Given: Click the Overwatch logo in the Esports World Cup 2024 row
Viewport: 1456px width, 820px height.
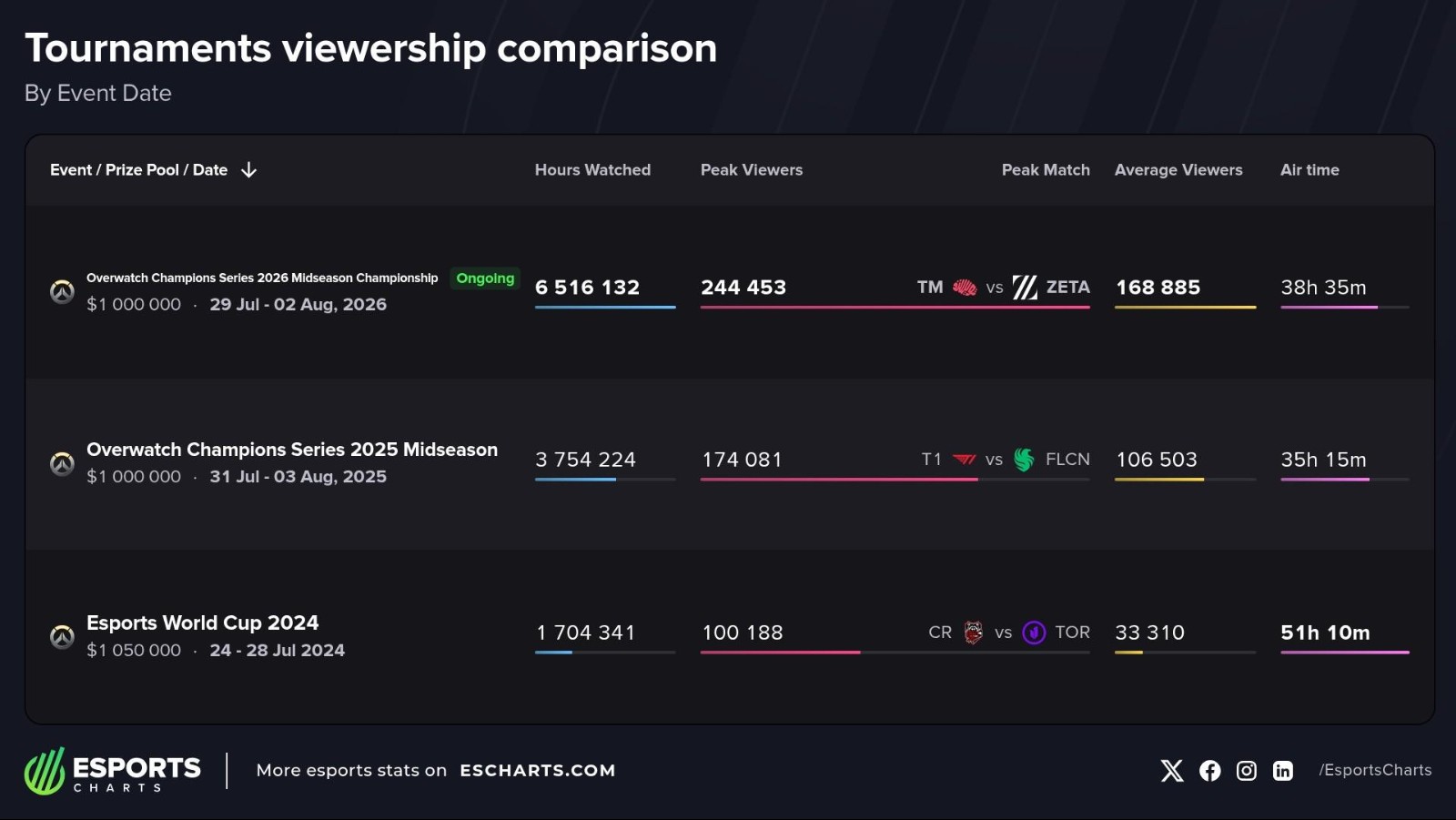Looking at the screenshot, I should (x=62, y=636).
